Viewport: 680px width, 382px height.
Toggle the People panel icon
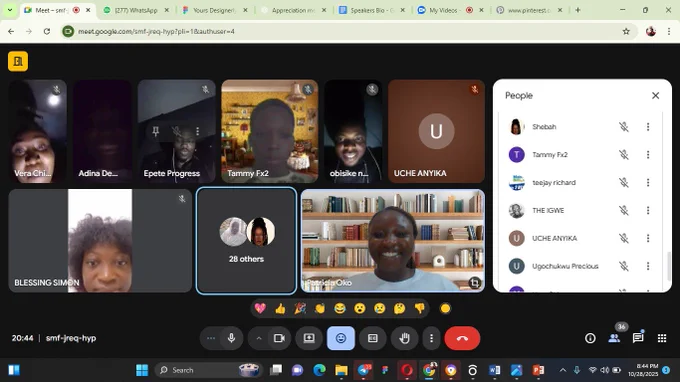click(x=614, y=338)
